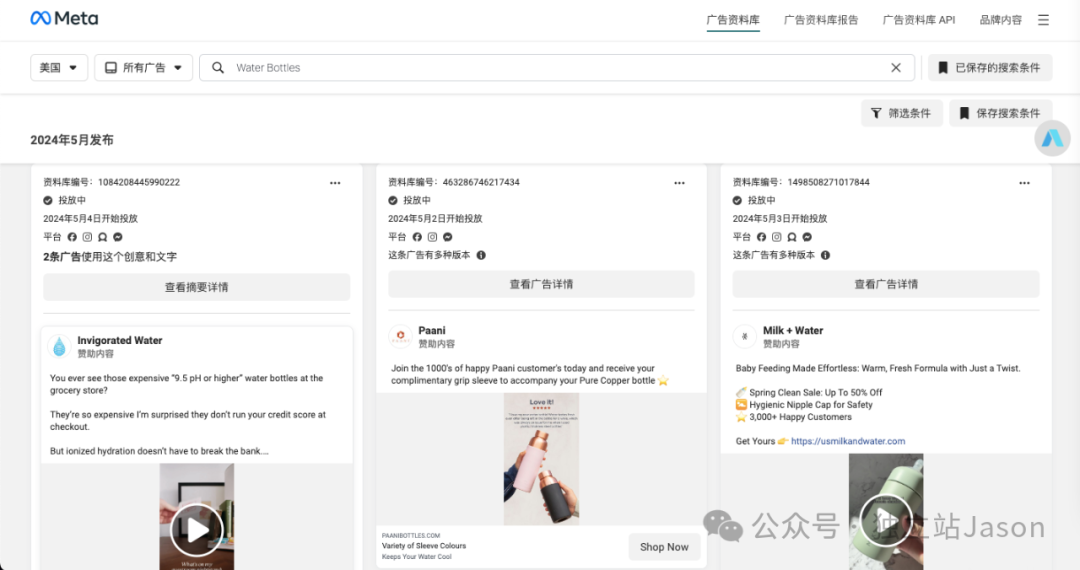Click Instagram platform icon in Invigorated Water card
The height and width of the screenshot is (570, 1080).
tap(87, 237)
